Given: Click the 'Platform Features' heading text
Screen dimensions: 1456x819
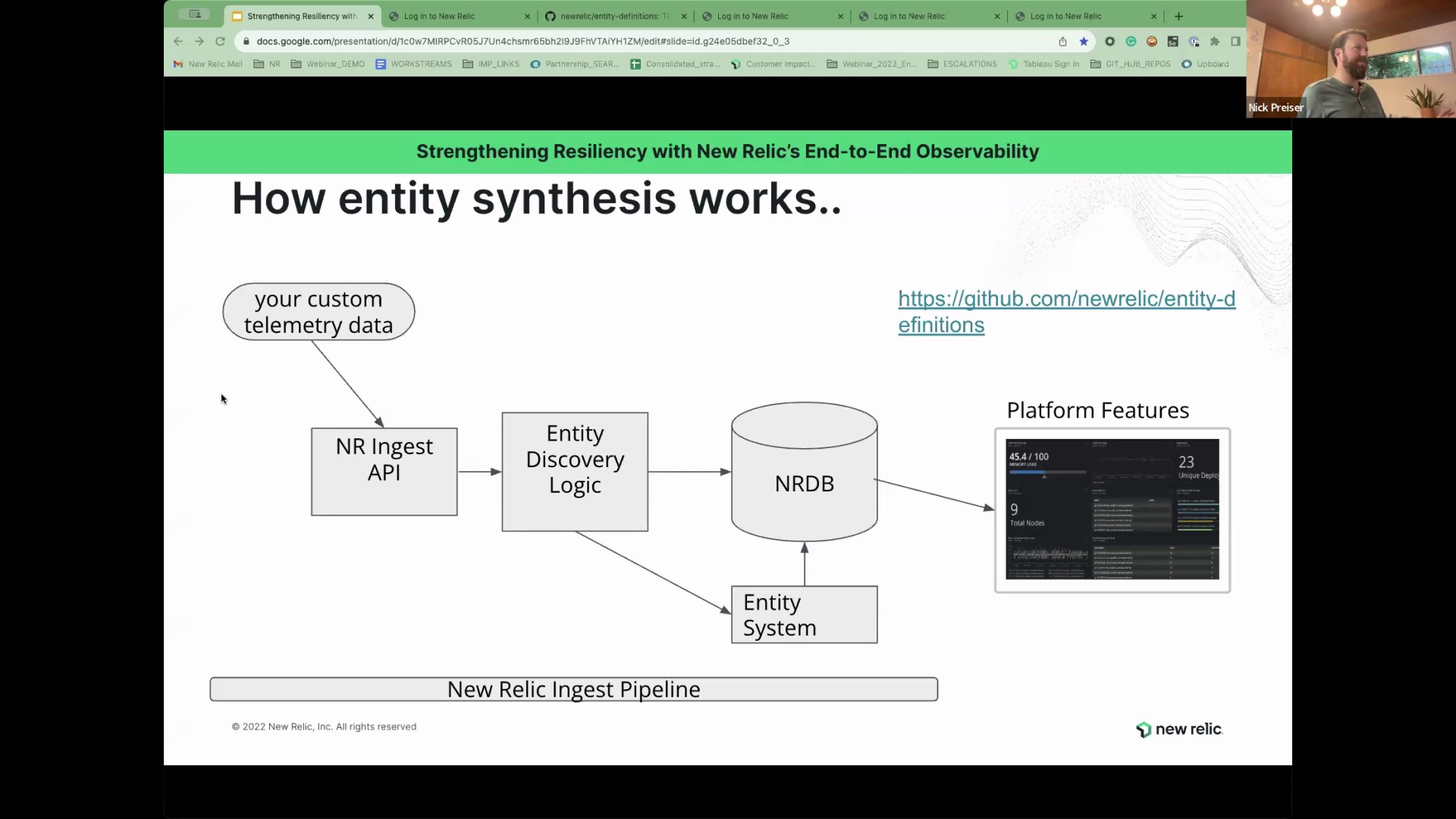Looking at the screenshot, I should (x=1098, y=410).
